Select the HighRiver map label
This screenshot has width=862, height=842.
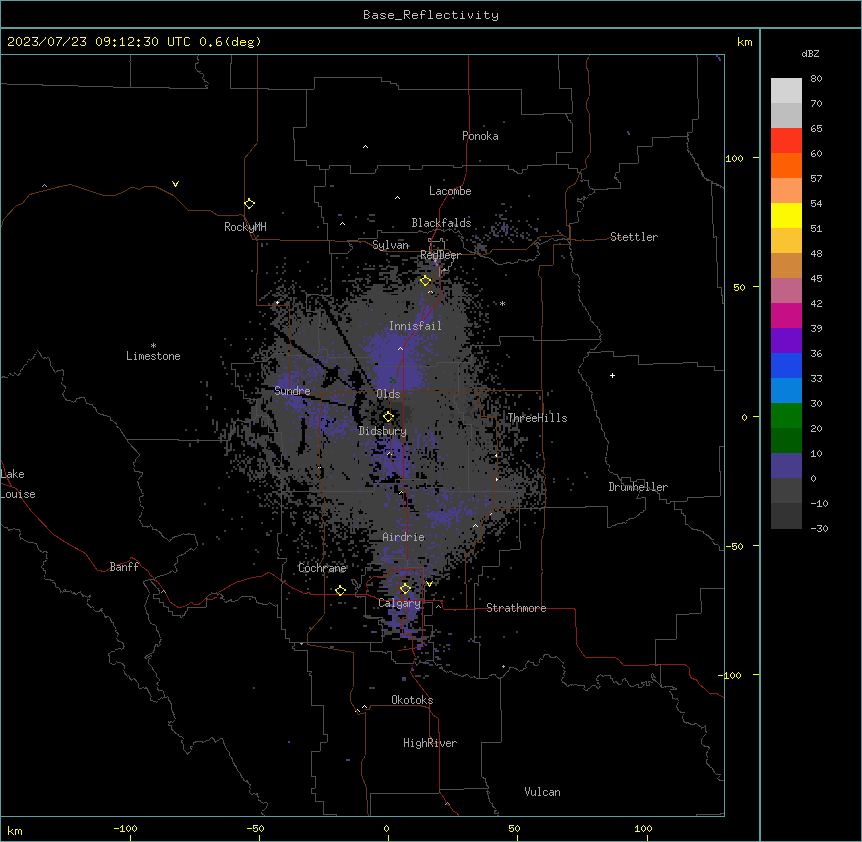430,743
